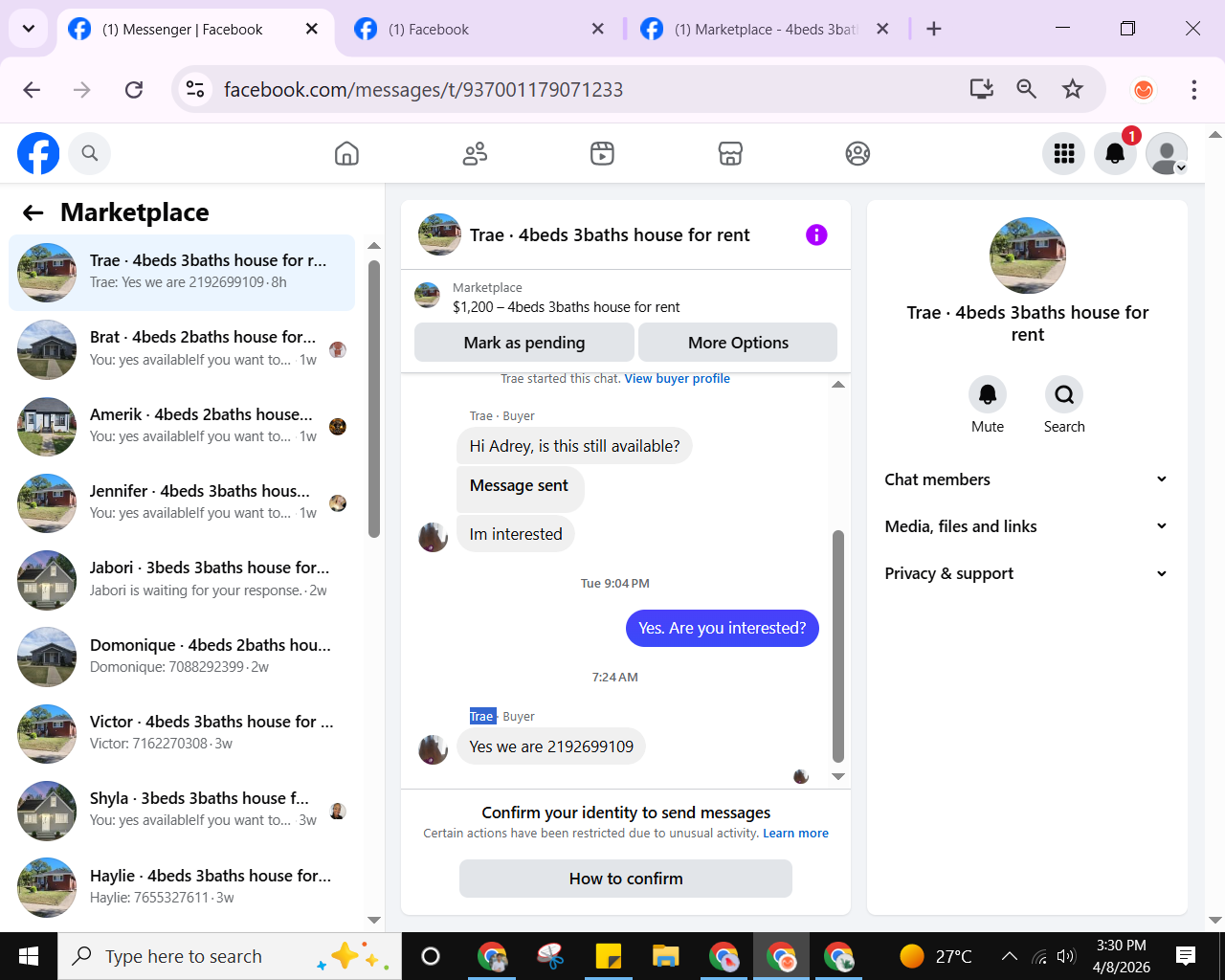The height and width of the screenshot is (980, 1225).
Task: Search in conversation with magnifier icon
Action: coord(1064,394)
